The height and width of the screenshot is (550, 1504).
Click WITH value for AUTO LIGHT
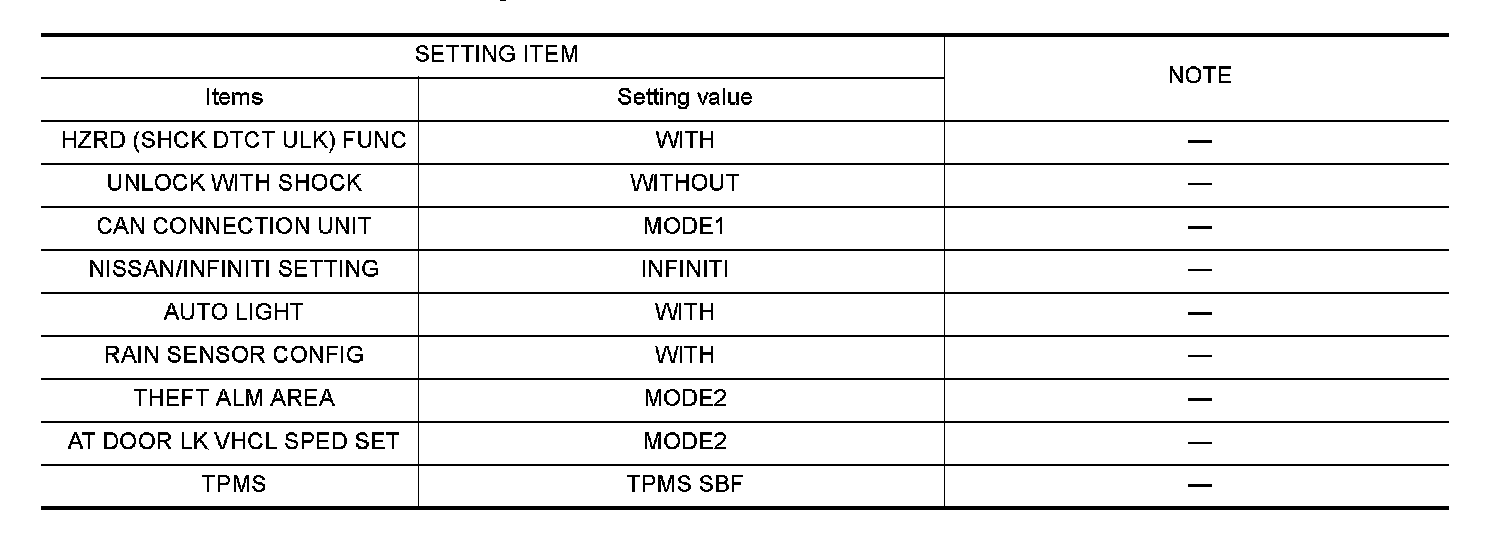(x=684, y=312)
